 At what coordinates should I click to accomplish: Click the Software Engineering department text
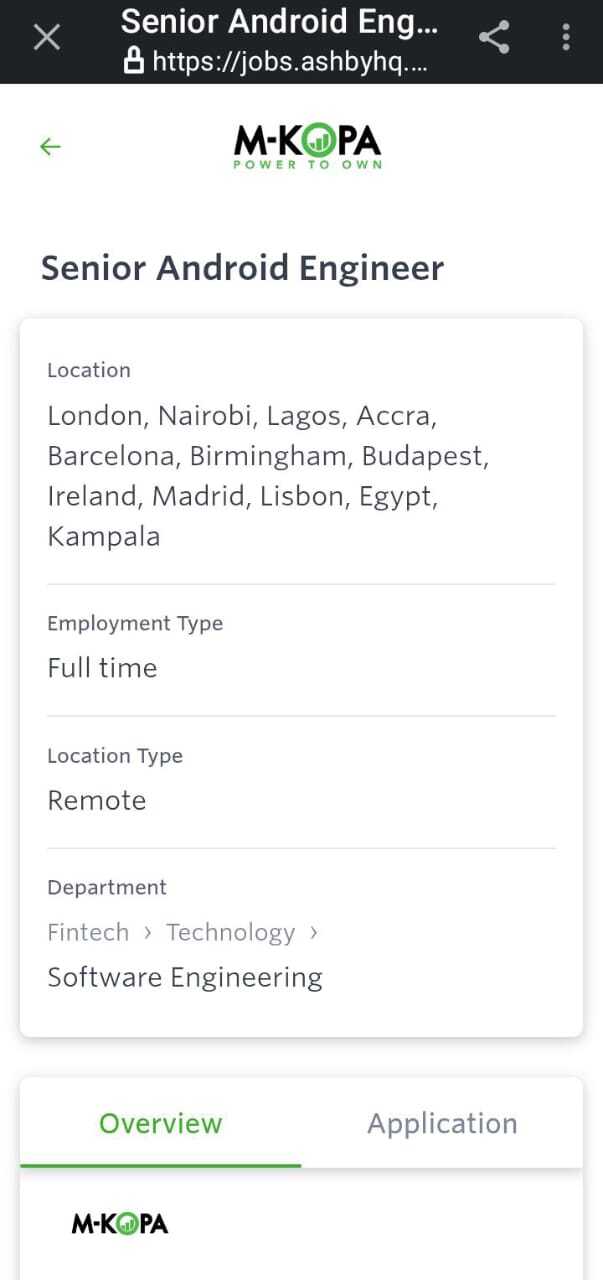click(x=185, y=977)
